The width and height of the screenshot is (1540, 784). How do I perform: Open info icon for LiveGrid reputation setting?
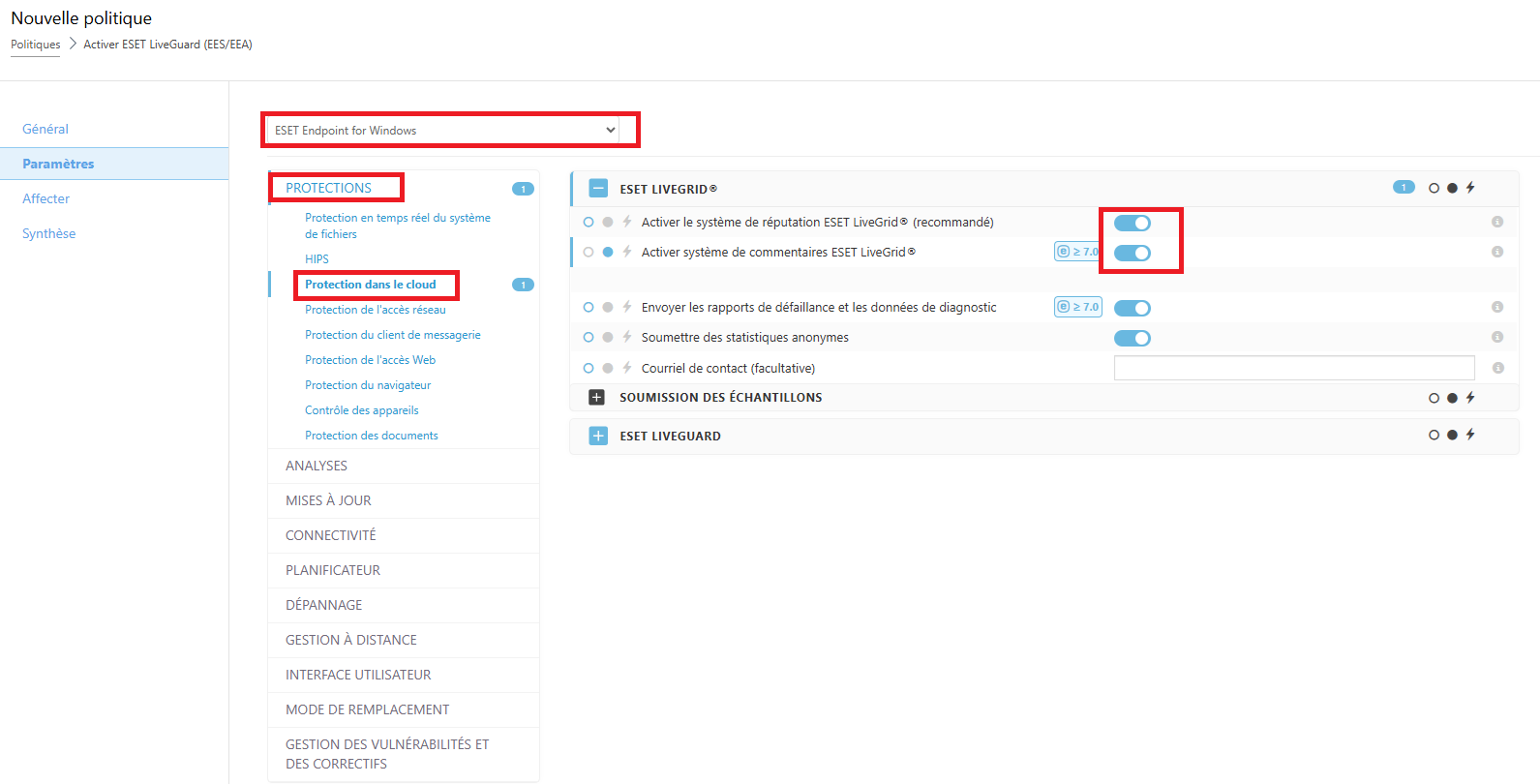point(1497,222)
